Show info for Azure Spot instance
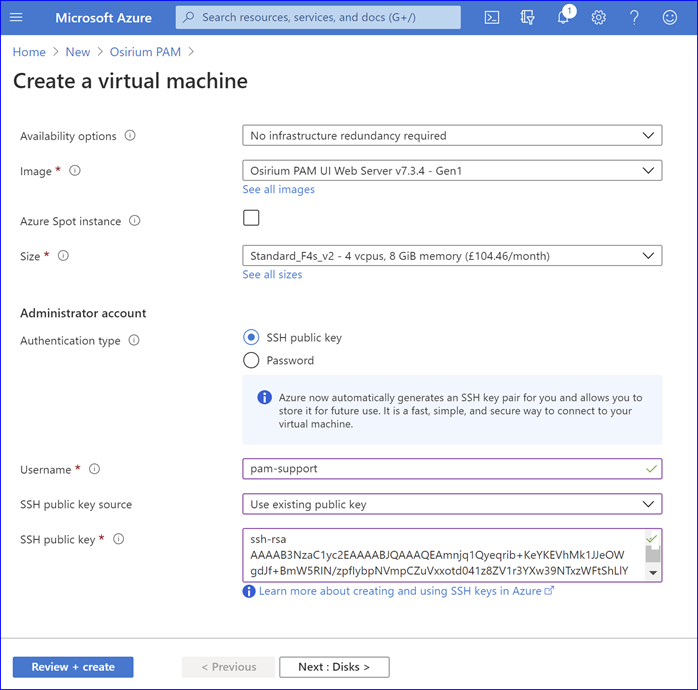The width and height of the screenshot is (698, 690). [x=134, y=221]
